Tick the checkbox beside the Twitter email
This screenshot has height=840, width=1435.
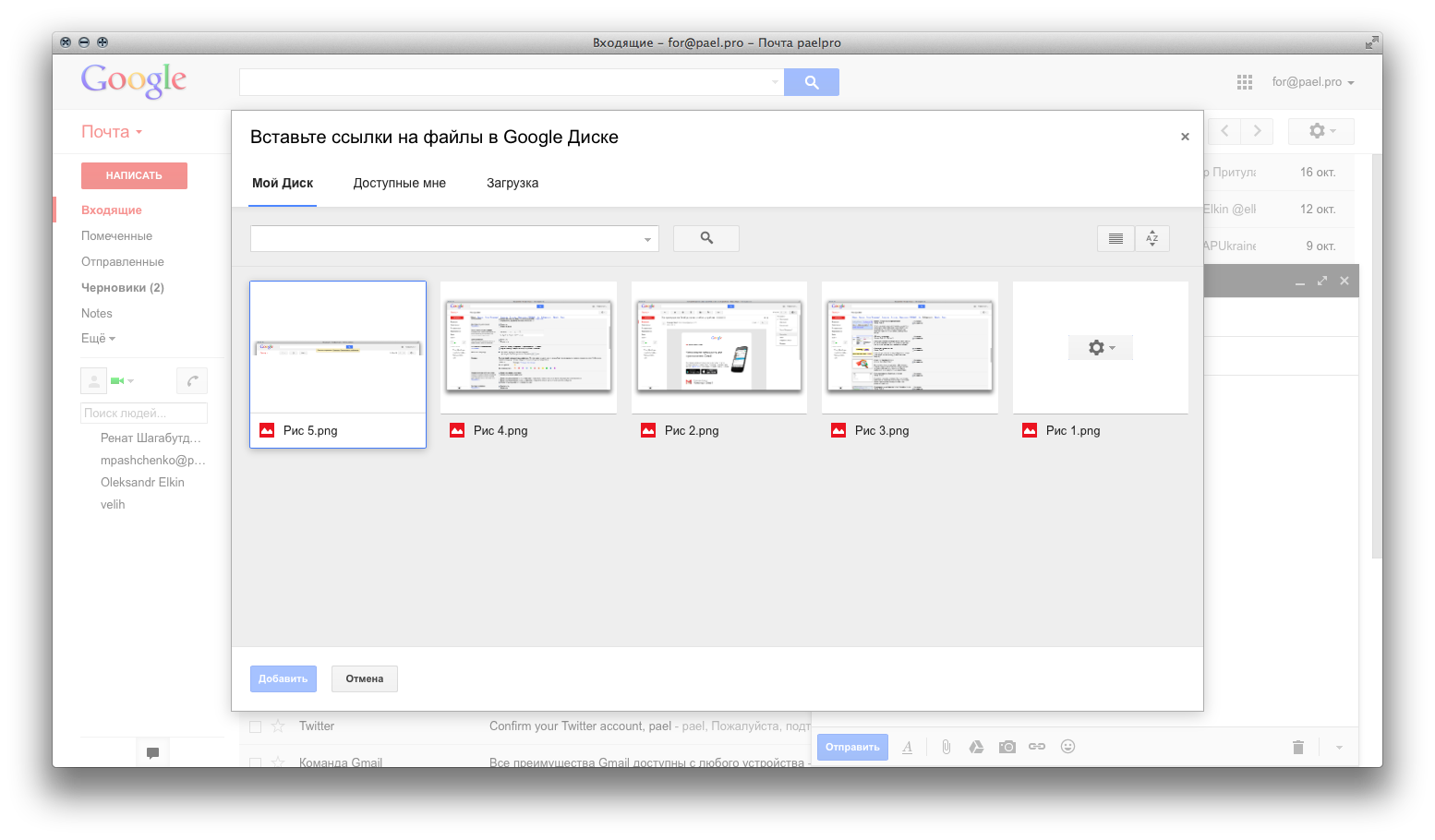click(256, 726)
